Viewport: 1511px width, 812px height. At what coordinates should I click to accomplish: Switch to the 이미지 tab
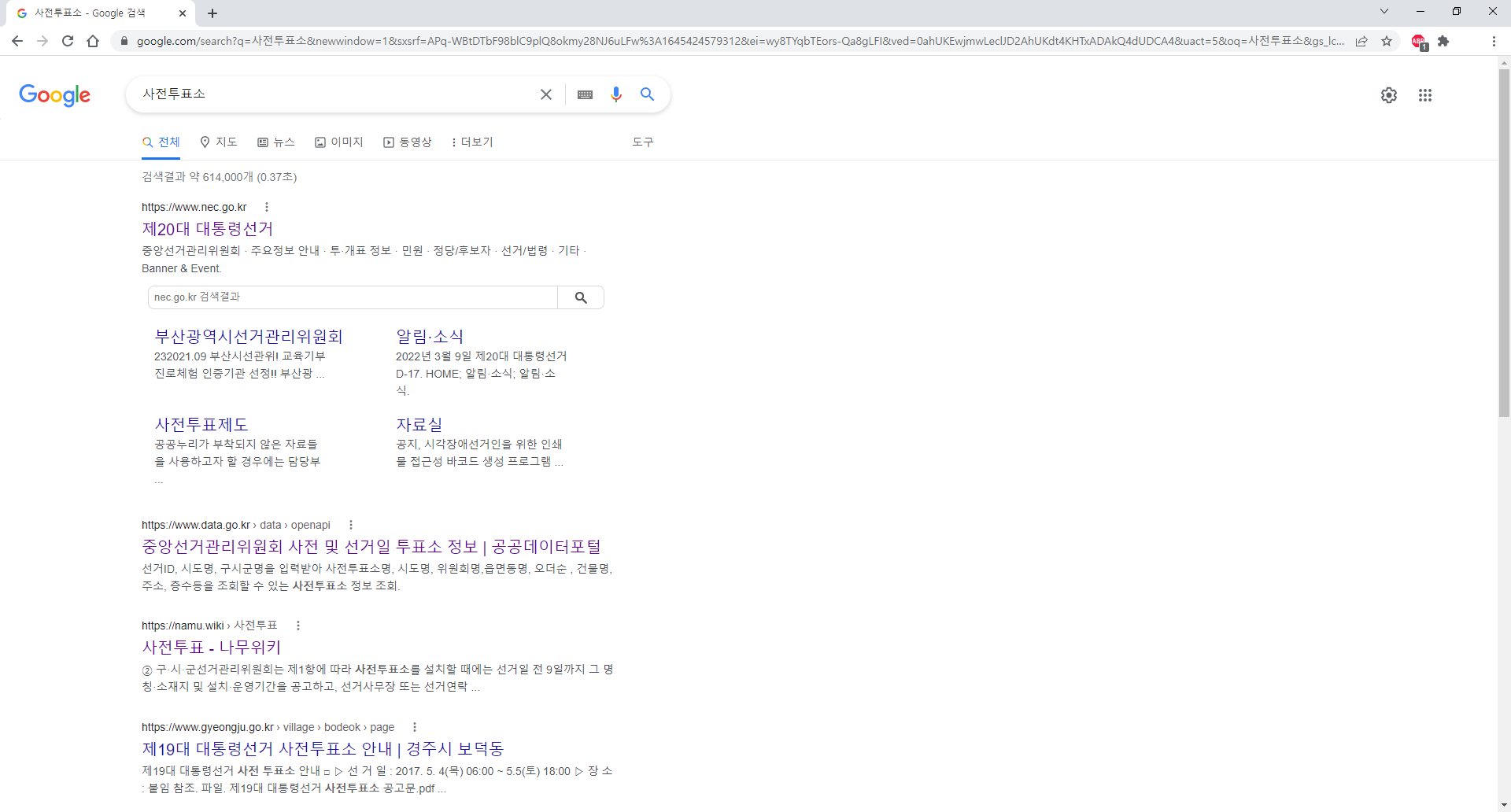(x=339, y=142)
